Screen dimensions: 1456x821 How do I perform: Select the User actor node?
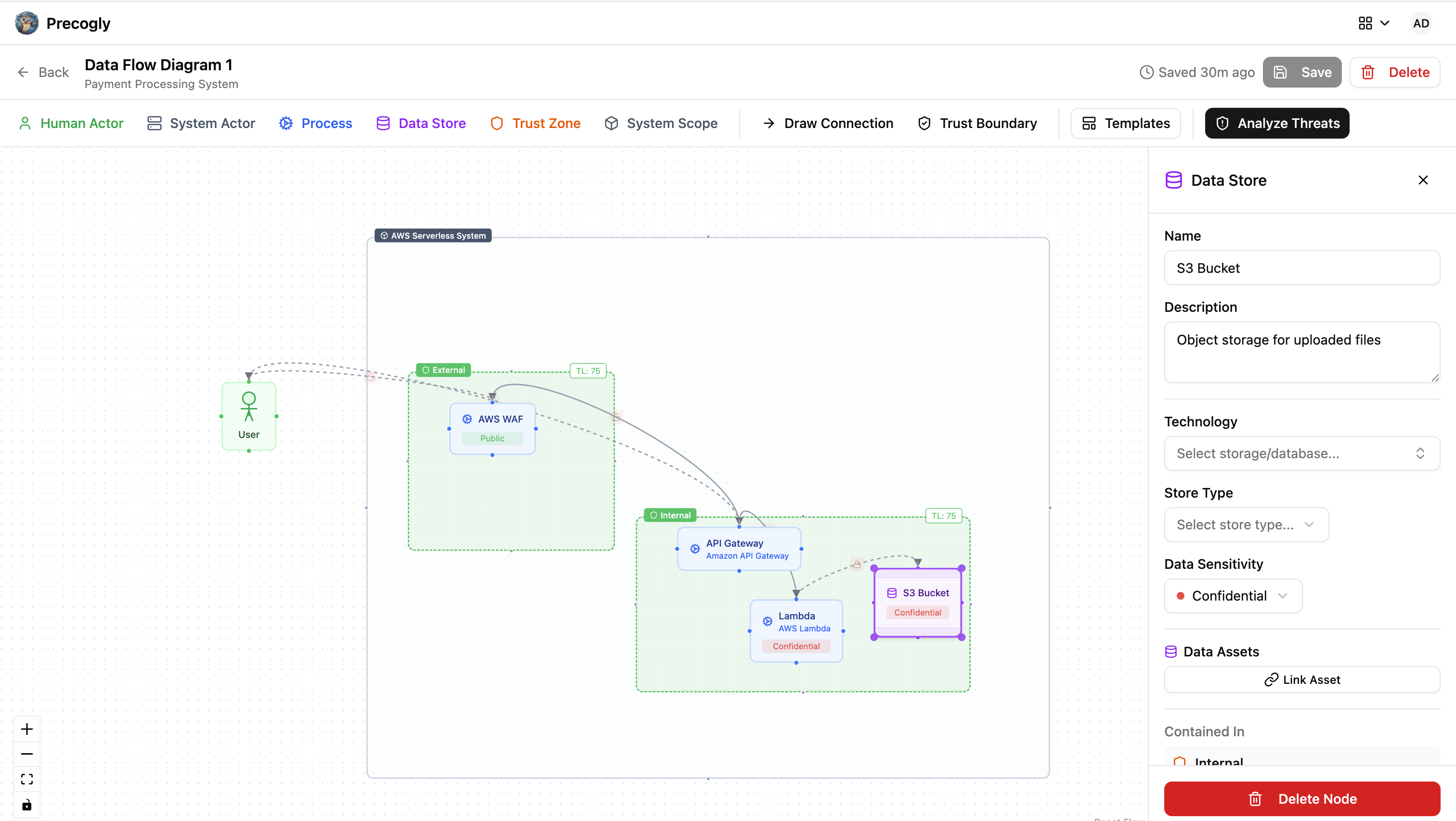(x=249, y=416)
